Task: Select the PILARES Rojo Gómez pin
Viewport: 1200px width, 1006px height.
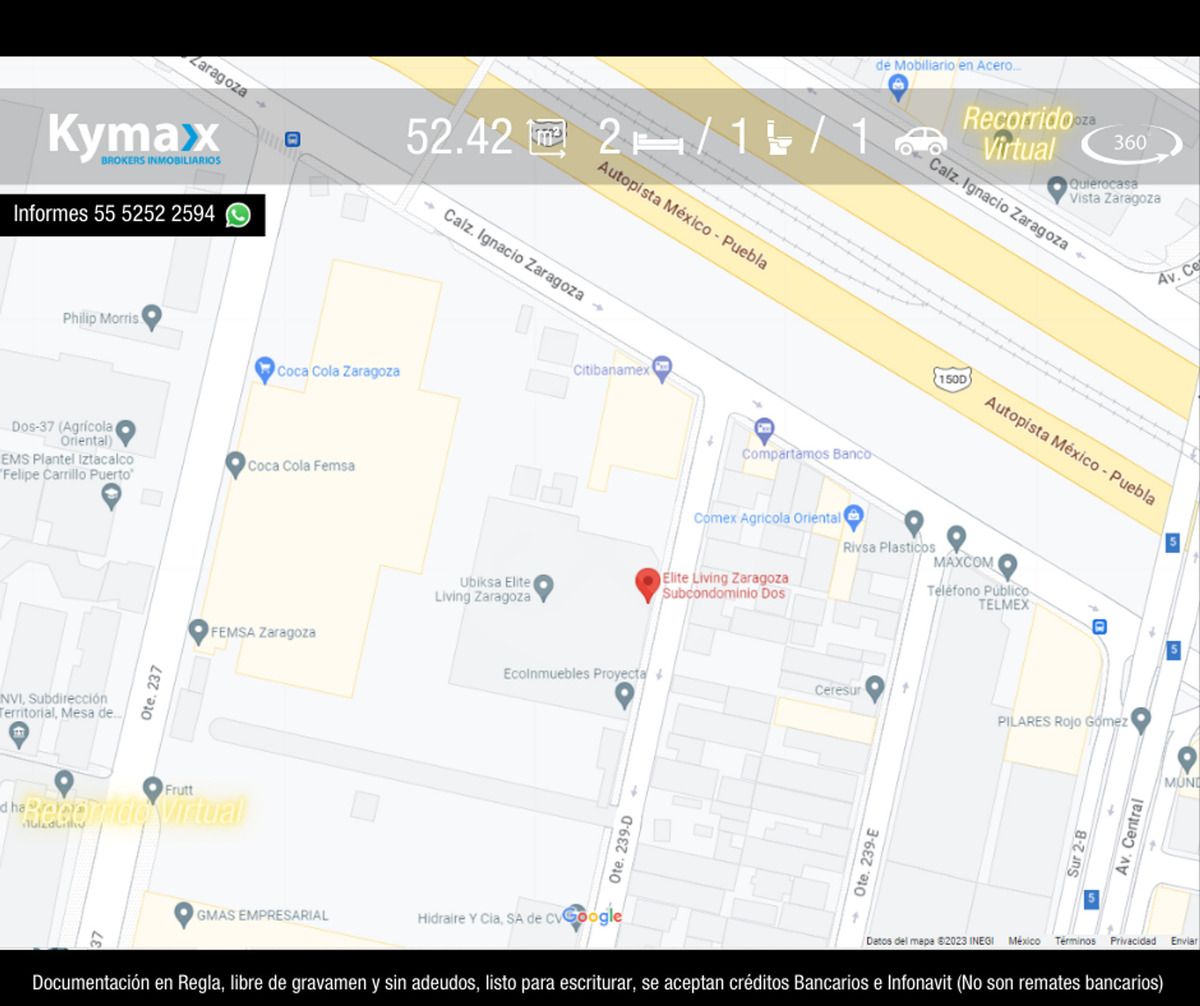Action: point(1141,719)
